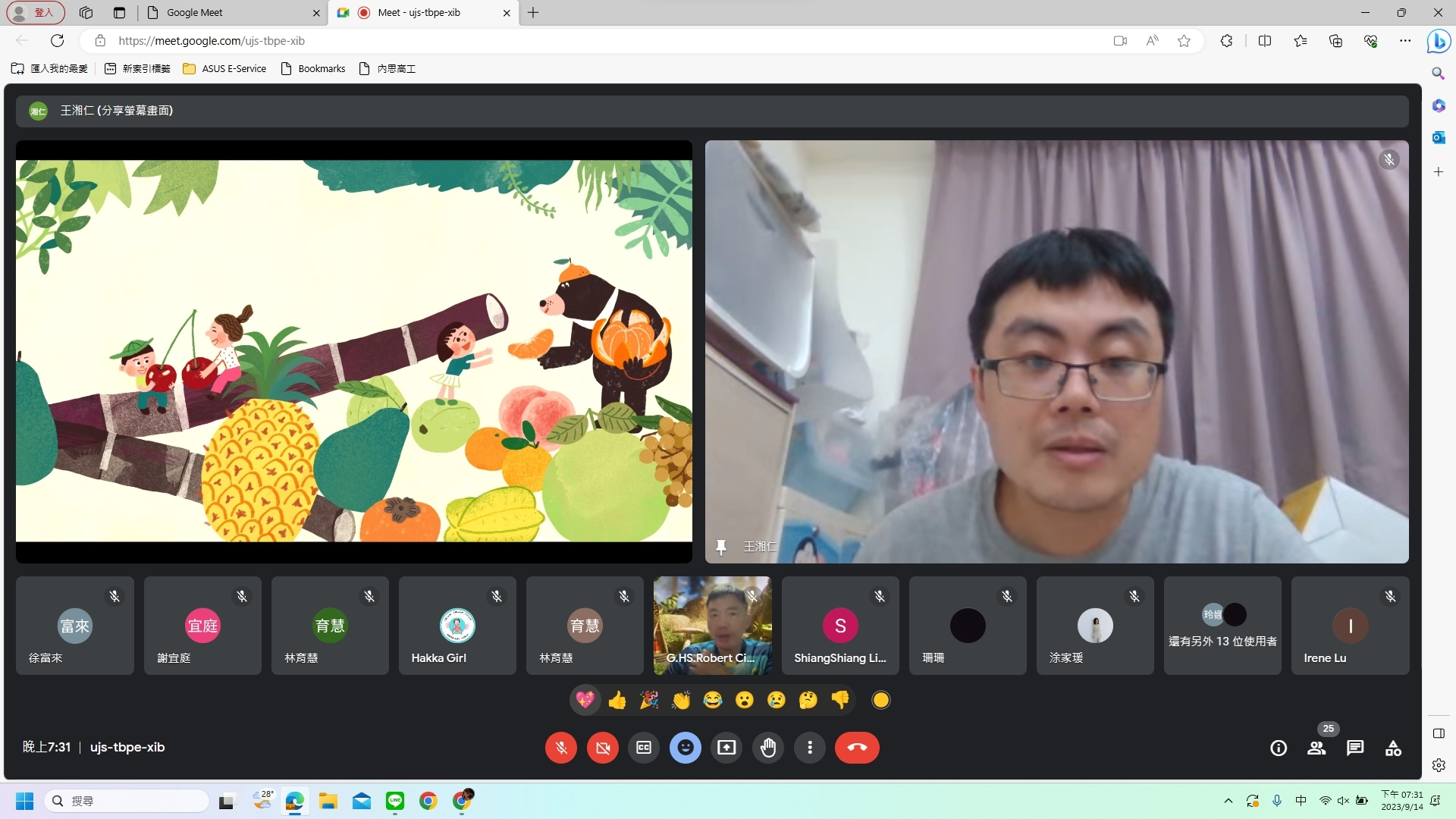Open meeting details info icon
Image resolution: width=1456 pixels, height=819 pixels.
[1279, 748]
